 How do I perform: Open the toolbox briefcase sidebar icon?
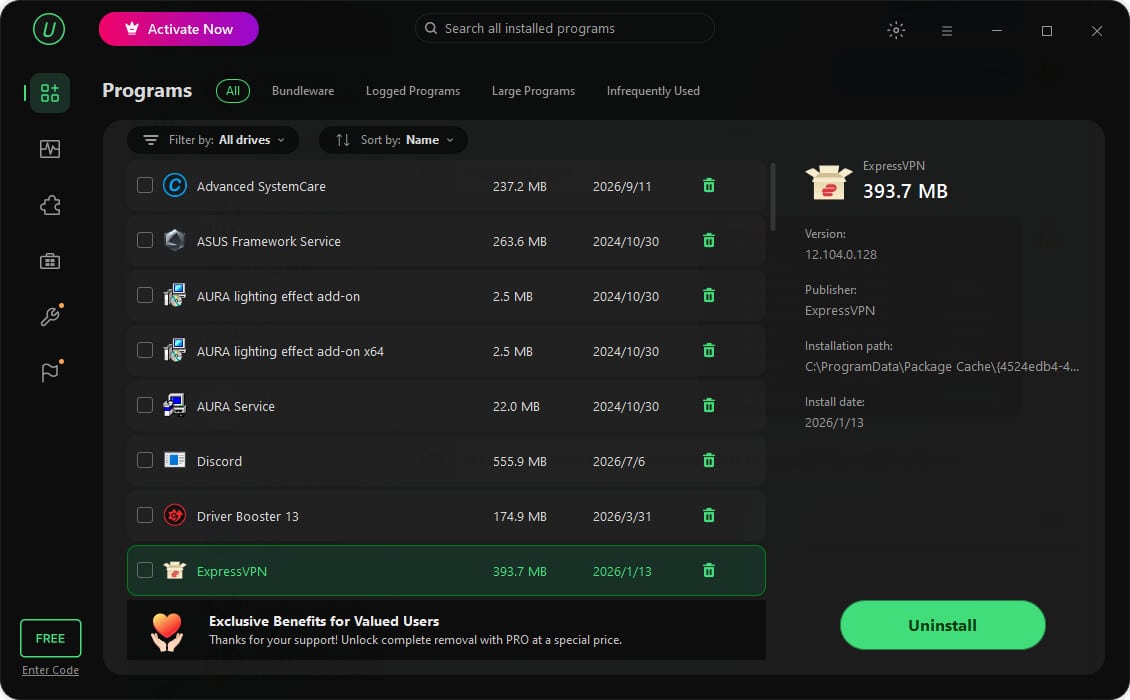[x=50, y=261]
